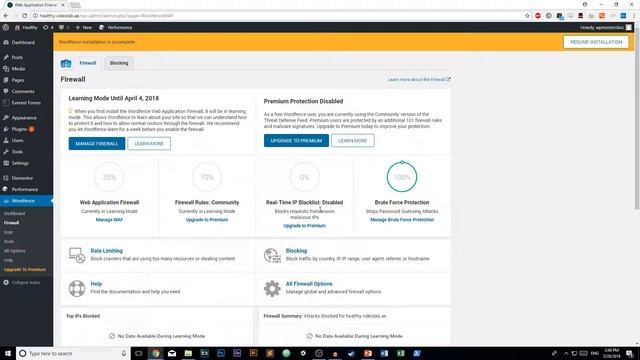Click Upgrade to Premium under Real-Time IP Blacklist
Image resolution: width=640 pixels, height=360 pixels.
[x=304, y=226]
